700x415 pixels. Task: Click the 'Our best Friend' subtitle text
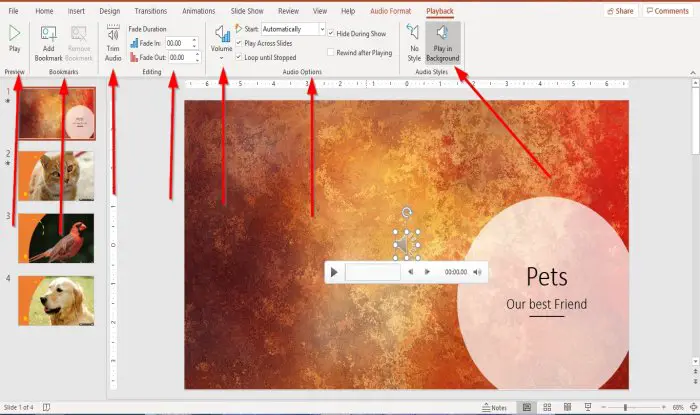[x=546, y=304]
